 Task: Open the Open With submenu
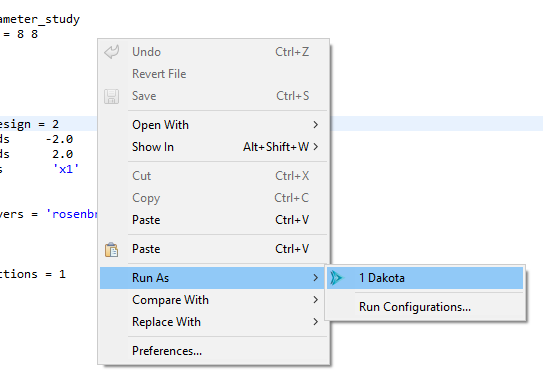click(213, 125)
